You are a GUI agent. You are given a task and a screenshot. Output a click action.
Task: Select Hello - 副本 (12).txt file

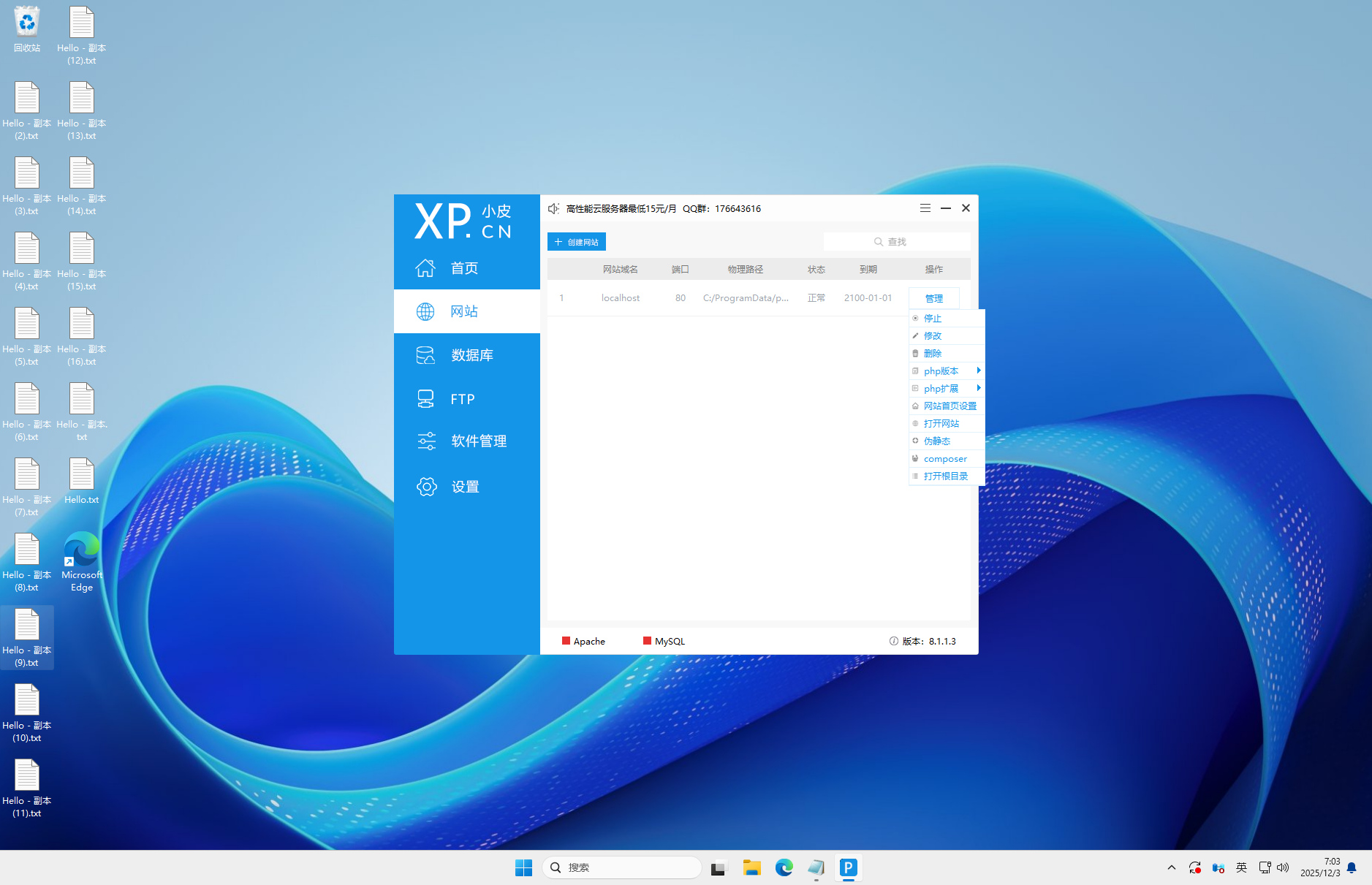(x=82, y=35)
